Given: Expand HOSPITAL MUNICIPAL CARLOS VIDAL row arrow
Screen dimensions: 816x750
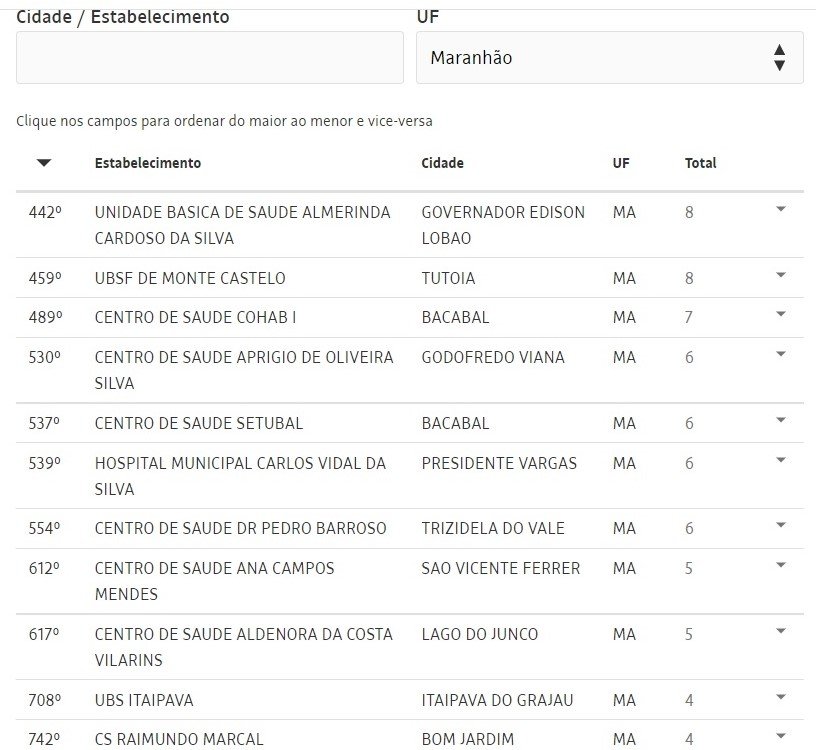Looking at the screenshot, I should click(780, 460).
